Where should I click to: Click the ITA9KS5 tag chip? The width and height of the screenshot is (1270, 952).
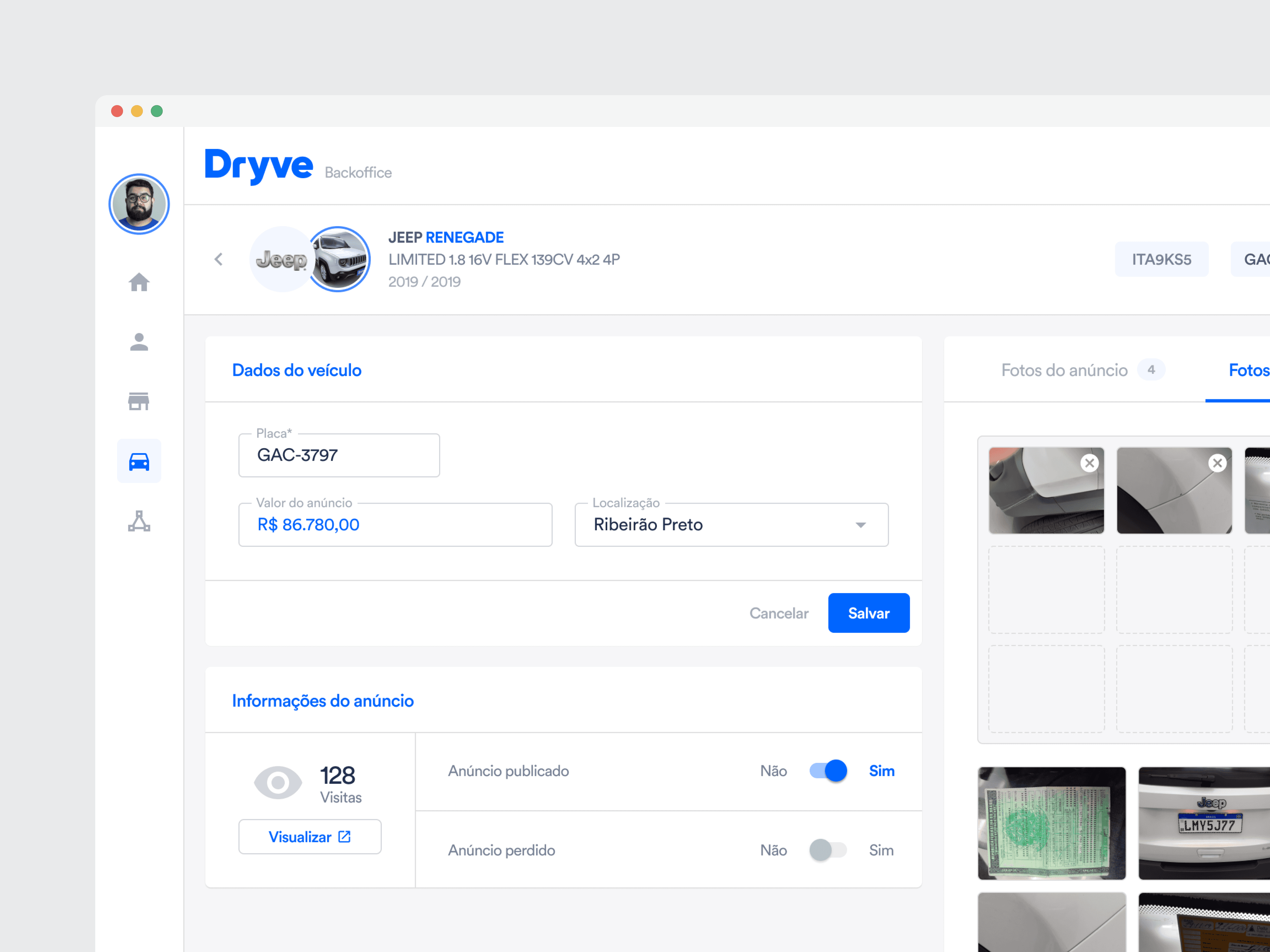click(1162, 259)
